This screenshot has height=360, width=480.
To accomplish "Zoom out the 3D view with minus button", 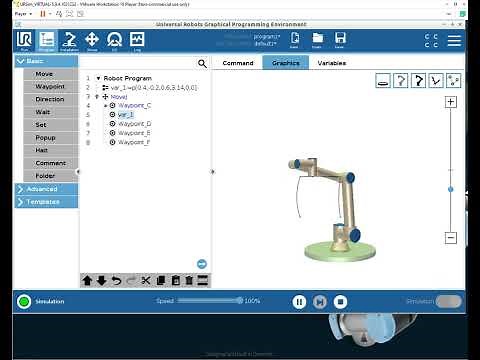I will click(451, 238).
